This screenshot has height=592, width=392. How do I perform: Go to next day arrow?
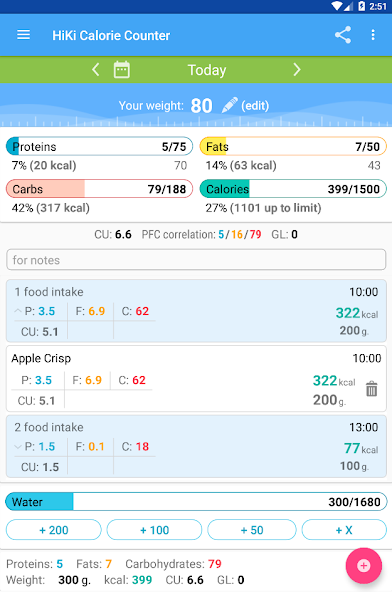pos(297,70)
